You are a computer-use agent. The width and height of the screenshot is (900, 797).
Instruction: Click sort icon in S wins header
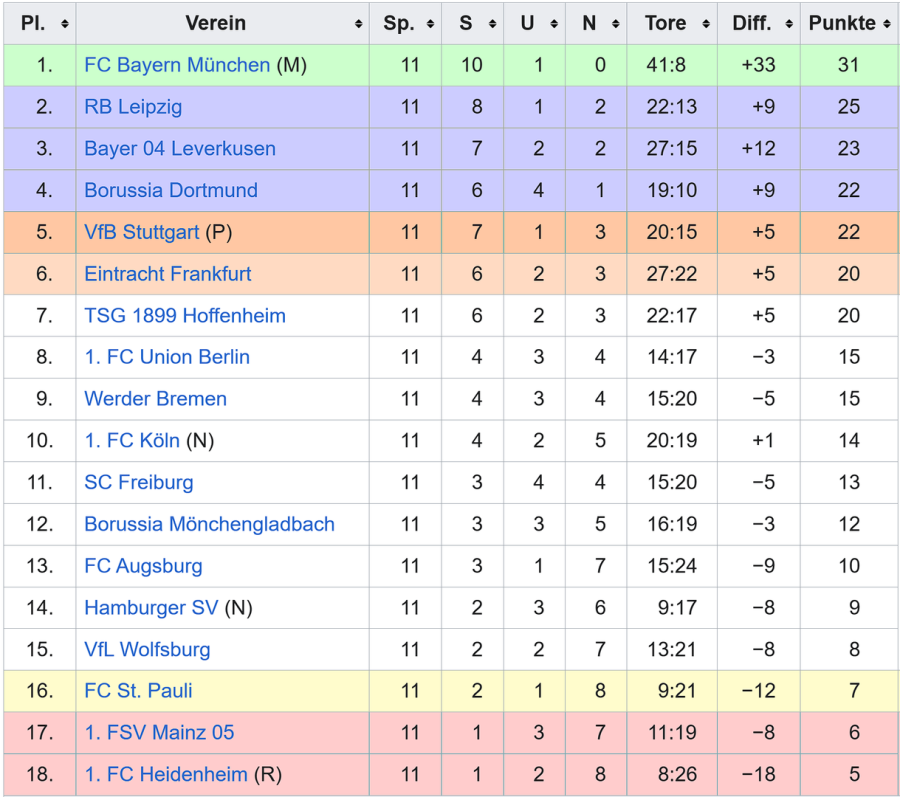[493, 24]
